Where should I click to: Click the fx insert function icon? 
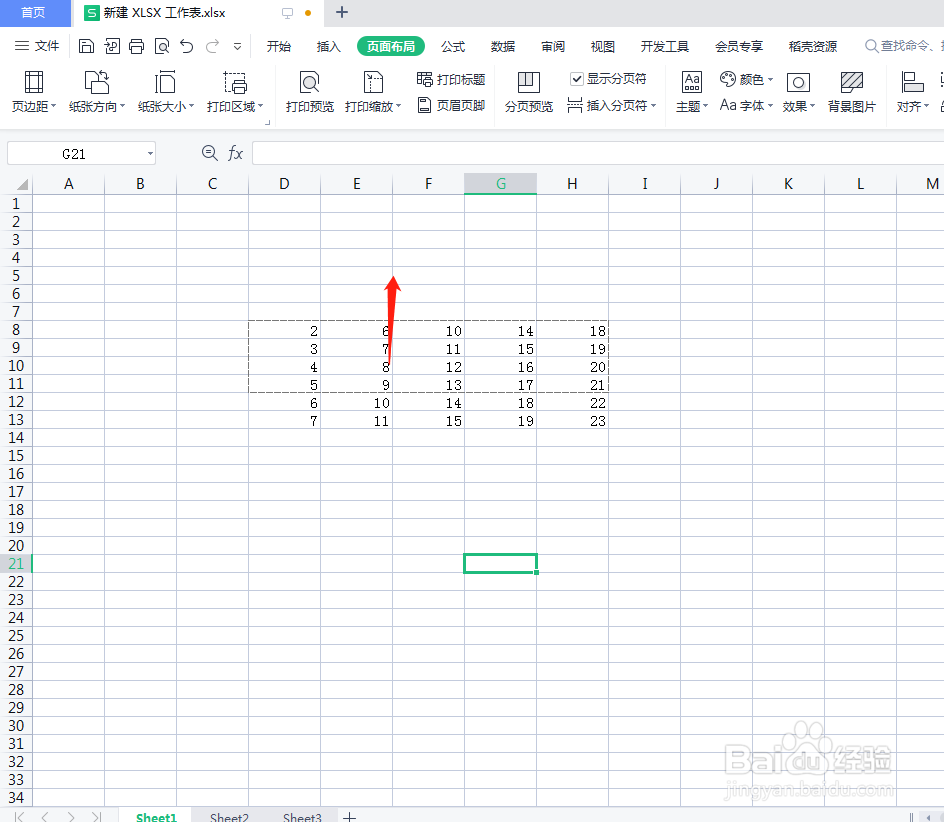235,154
